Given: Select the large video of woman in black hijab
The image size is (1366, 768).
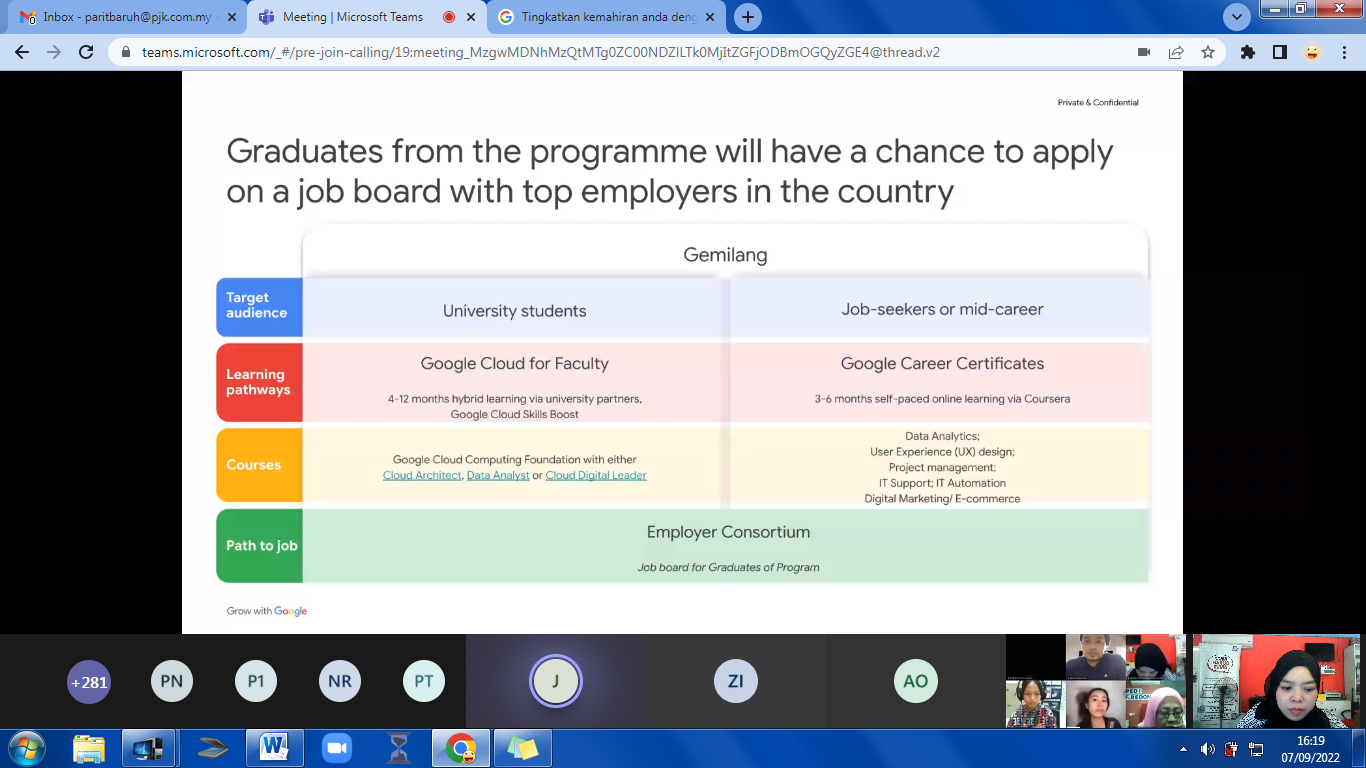Looking at the screenshot, I should [1277, 681].
